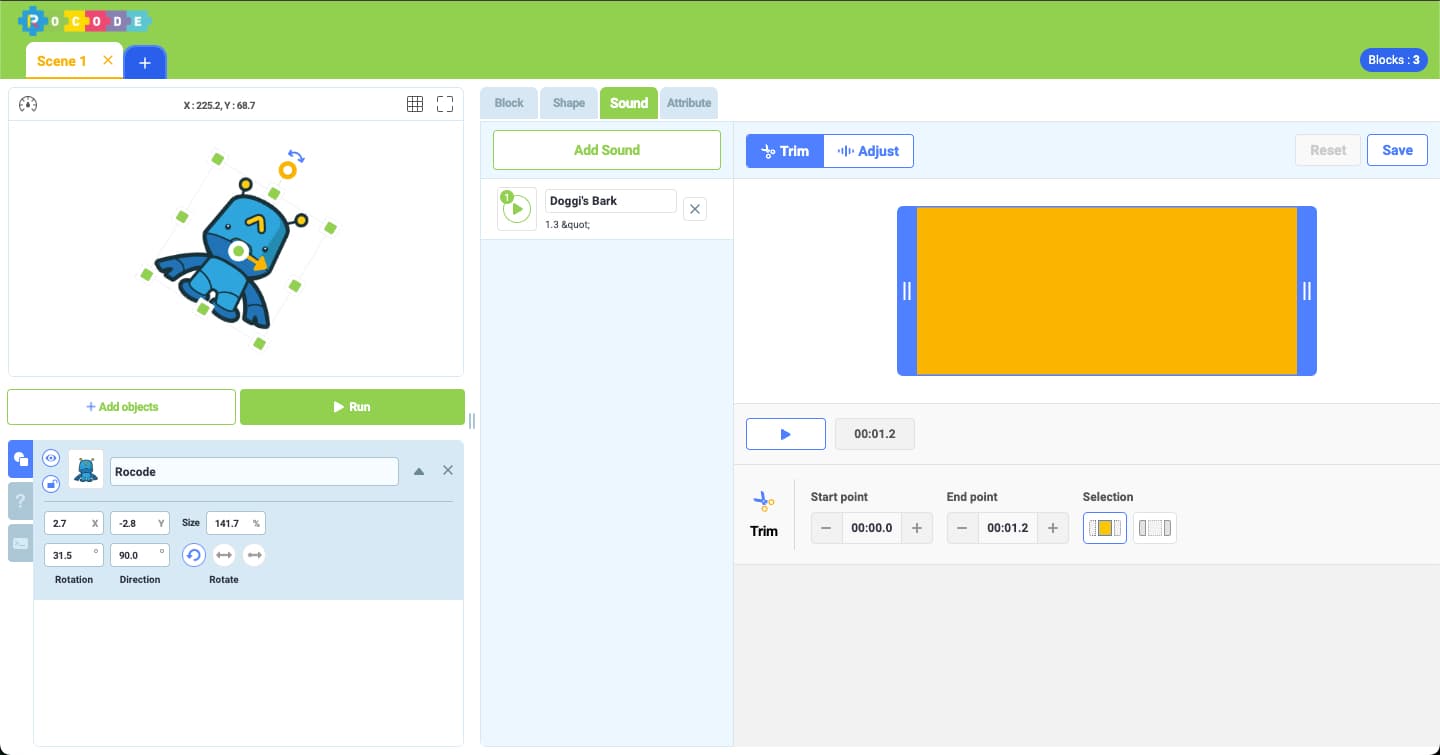Click the speed gauge icon above stage
Viewport: 1440px width, 755px height.
pyautogui.click(x=28, y=104)
